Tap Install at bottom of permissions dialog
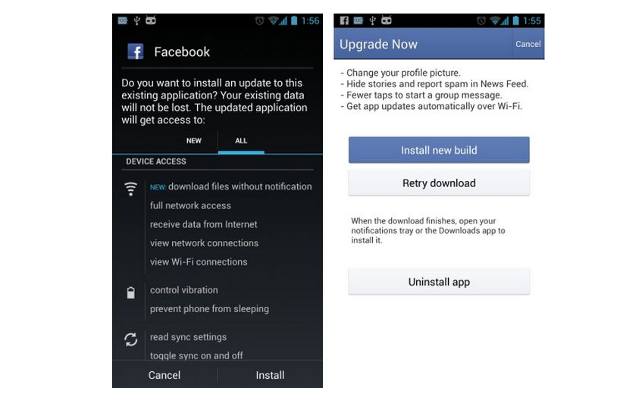The image size is (620, 400). (270, 375)
